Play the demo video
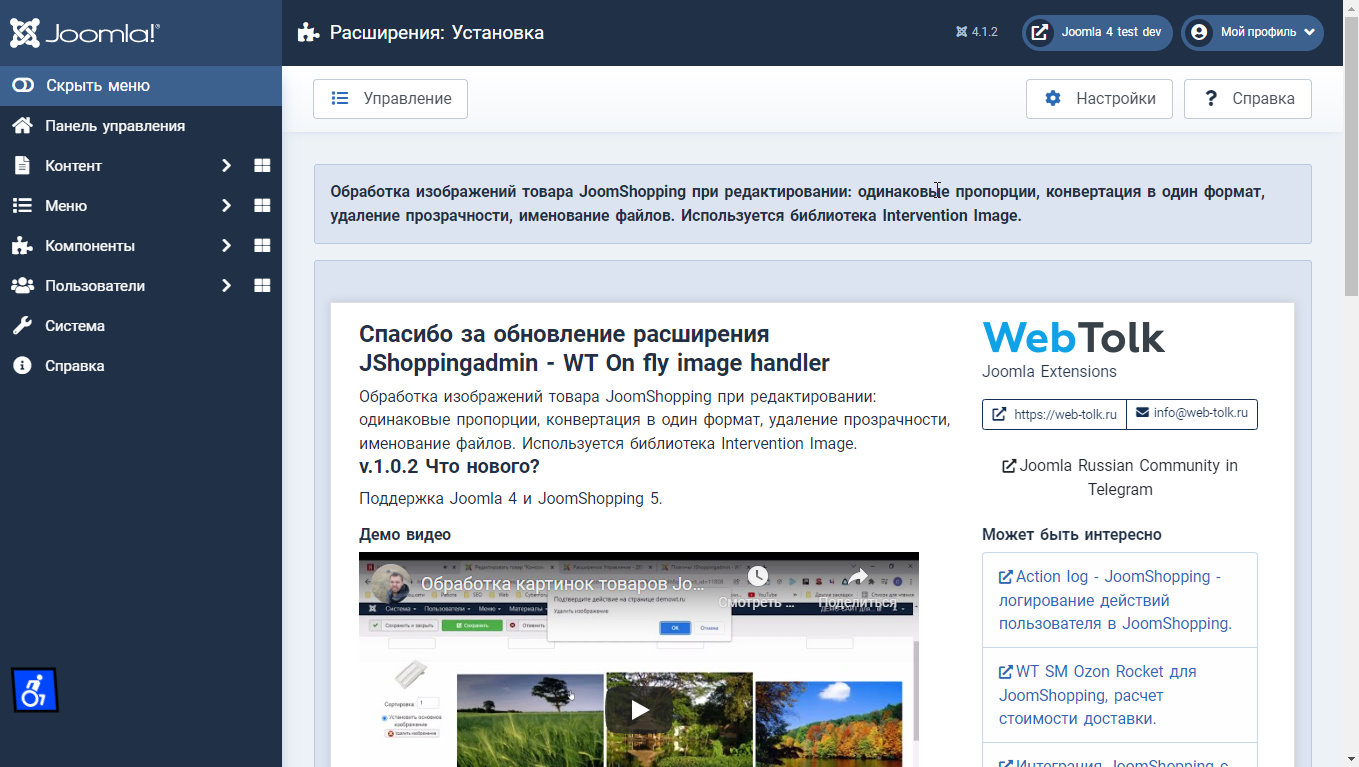 pyautogui.click(x=638, y=710)
